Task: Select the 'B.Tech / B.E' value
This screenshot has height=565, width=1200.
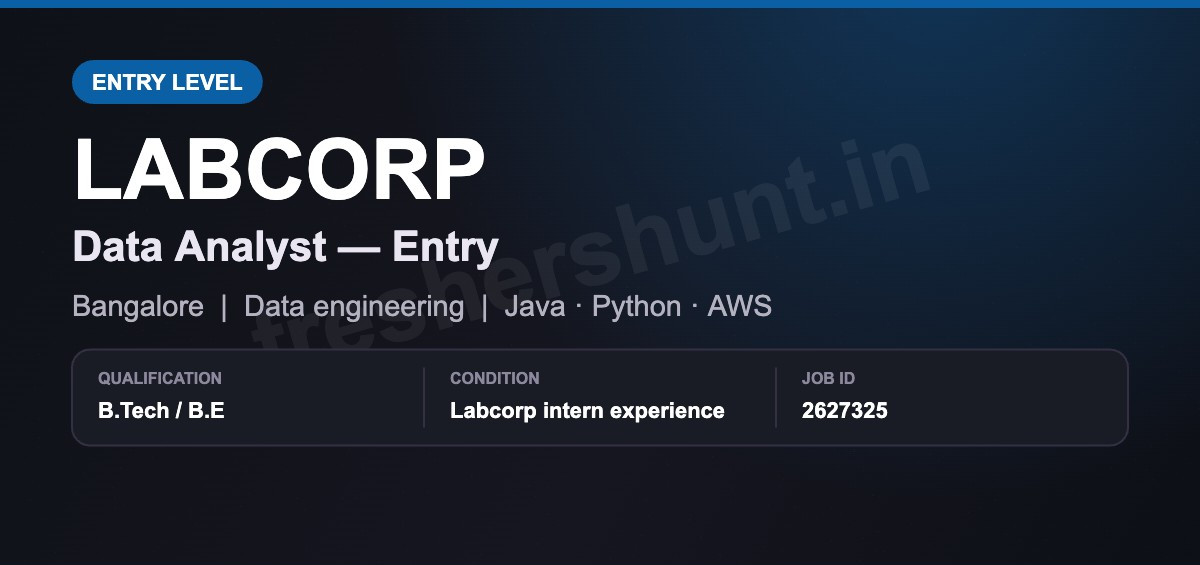Action: 161,410
